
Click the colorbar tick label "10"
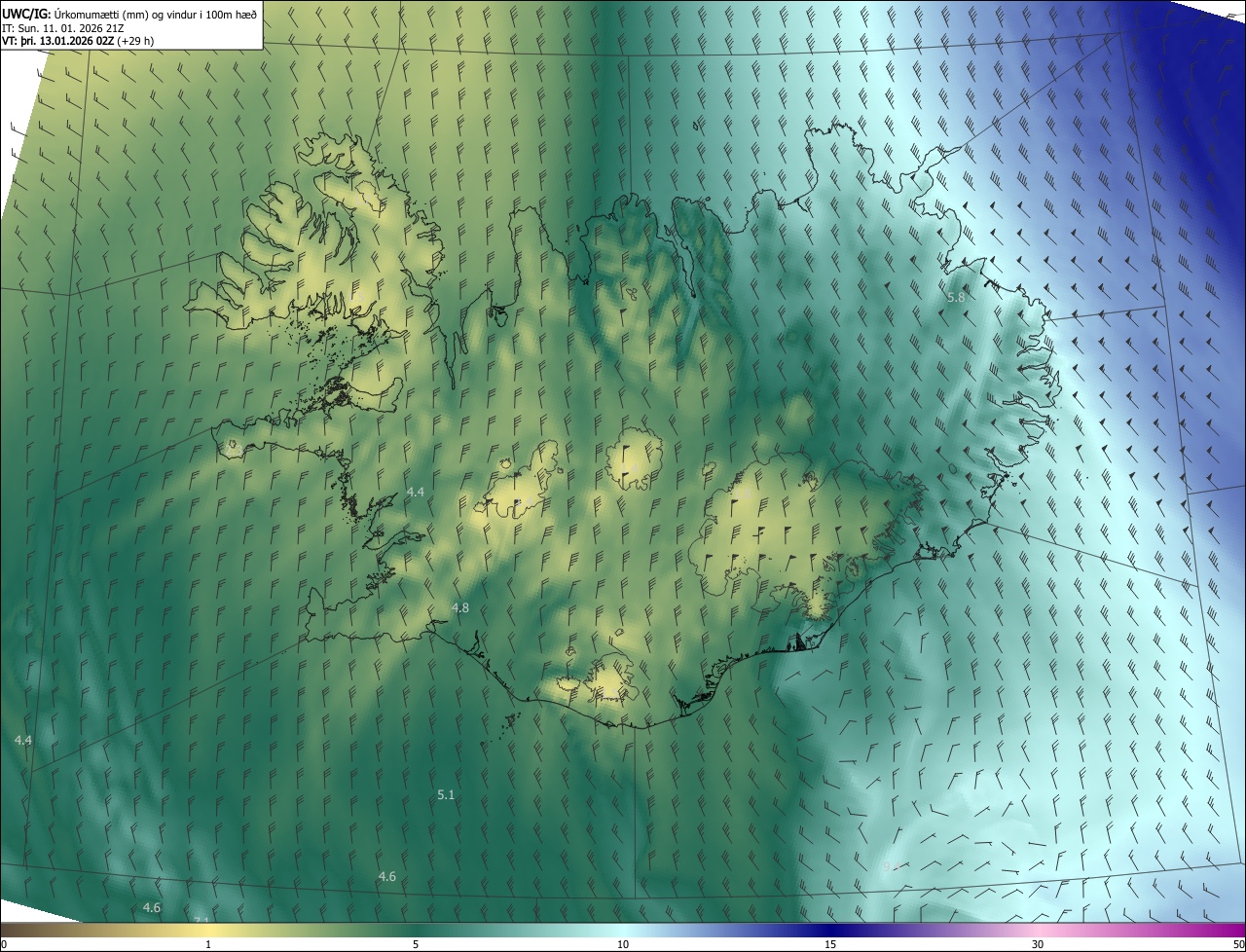pos(623,944)
